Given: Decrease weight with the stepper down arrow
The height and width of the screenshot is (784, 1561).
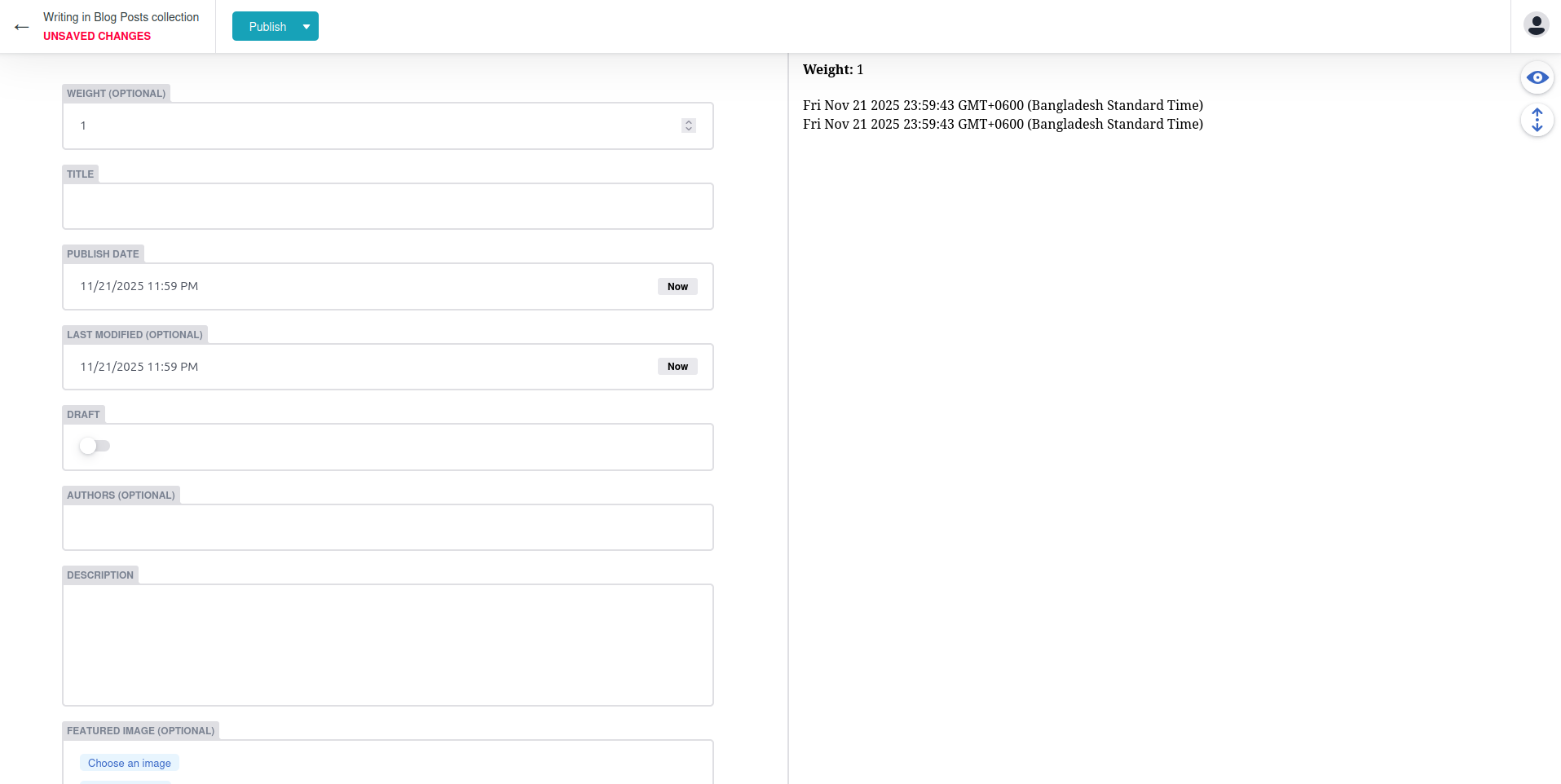Looking at the screenshot, I should (689, 129).
